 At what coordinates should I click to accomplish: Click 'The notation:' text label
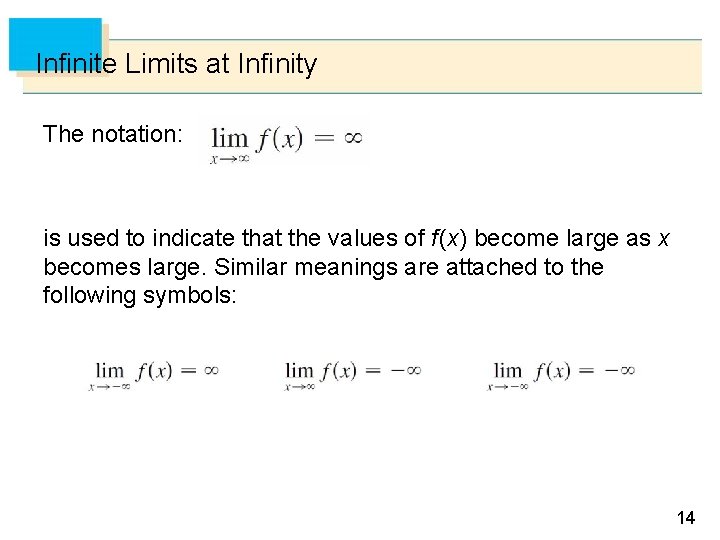coord(112,134)
